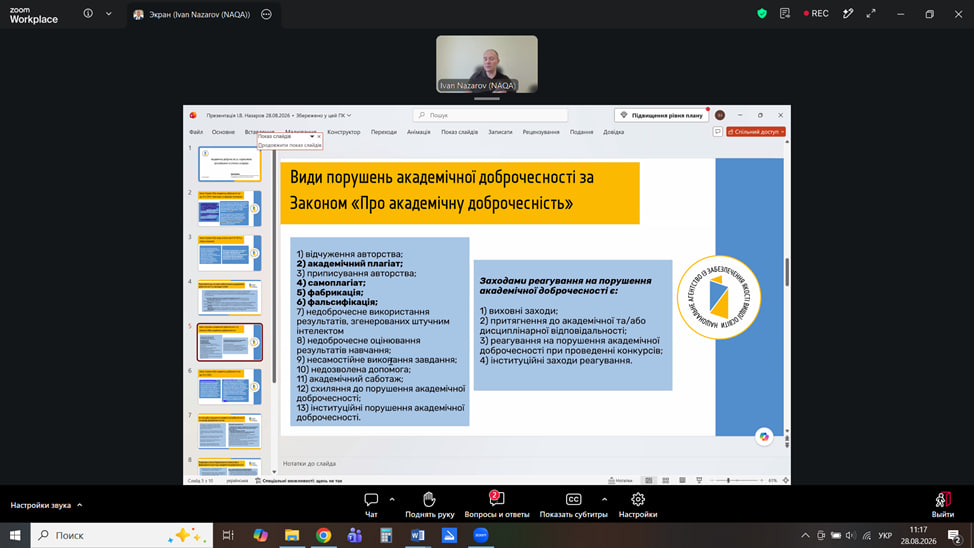Viewport: 974px width, 548px height.
Task: Toggle full screen view arrows icon
Action: point(871,14)
